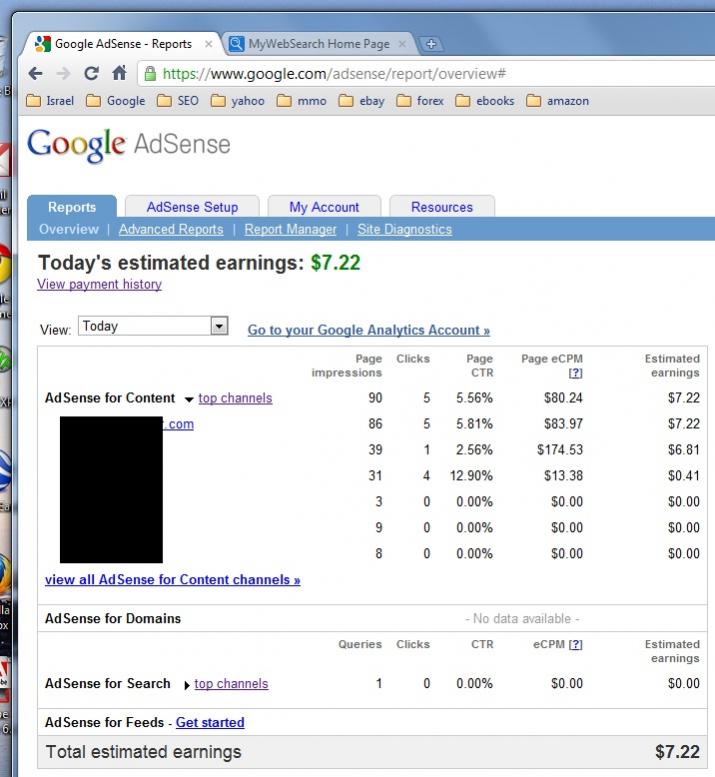Click Get started for AdSense for Feeds
This screenshot has height=777, width=715.
click(210, 723)
